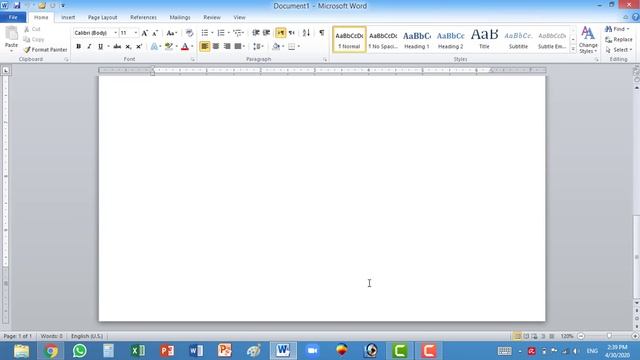Open the Font dialog launcher
This screenshot has width=640, height=360.
193,60
